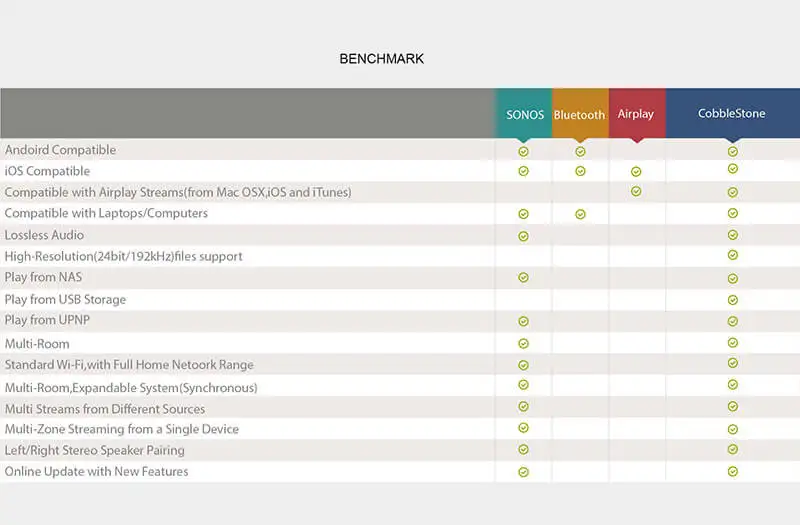Click CobbleStone checkmark for Left/Right Stereo Pairing
This screenshot has width=800, height=525.
733,449
